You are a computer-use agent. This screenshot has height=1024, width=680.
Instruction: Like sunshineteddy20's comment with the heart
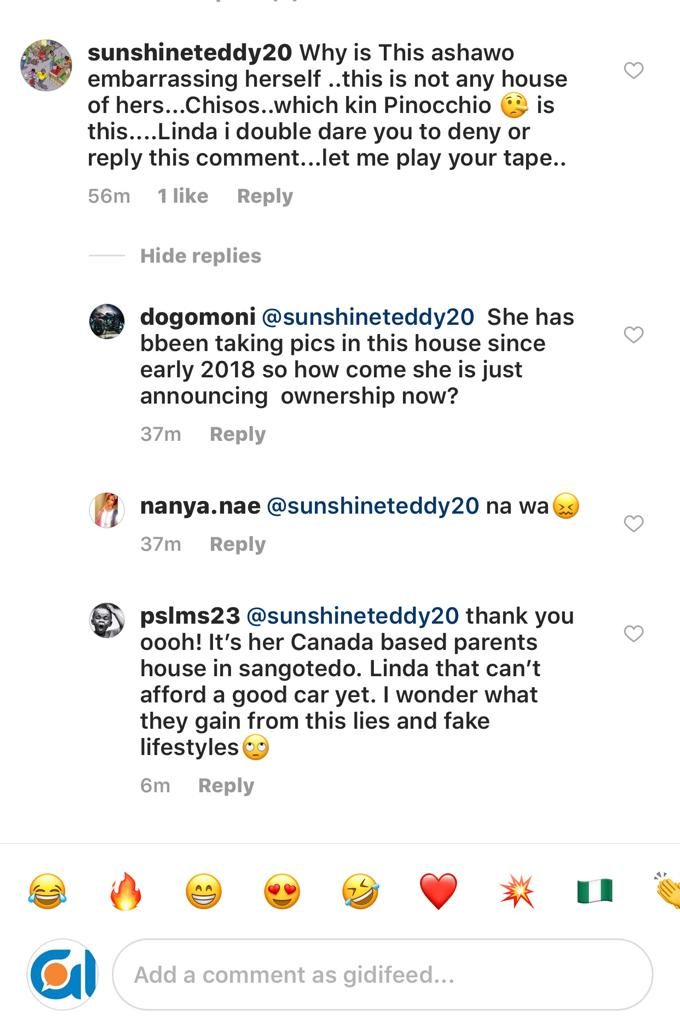pyautogui.click(x=633, y=70)
